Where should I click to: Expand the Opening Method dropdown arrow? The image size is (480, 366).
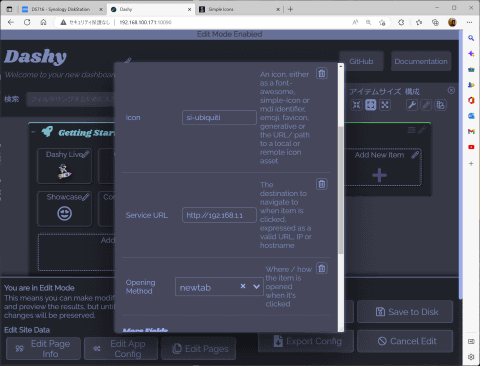[x=256, y=286]
